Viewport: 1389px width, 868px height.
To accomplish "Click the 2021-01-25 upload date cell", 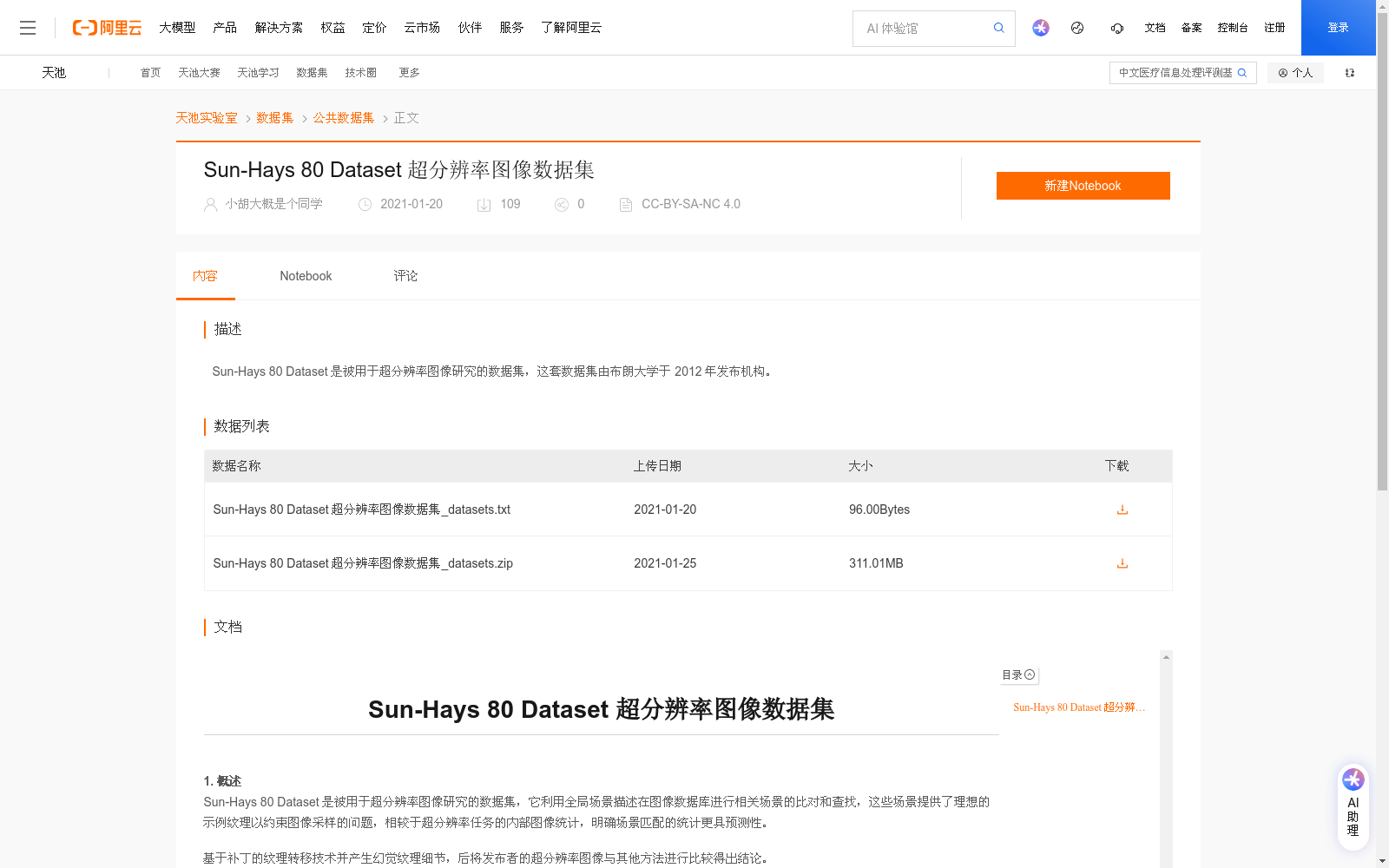I will (x=665, y=563).
